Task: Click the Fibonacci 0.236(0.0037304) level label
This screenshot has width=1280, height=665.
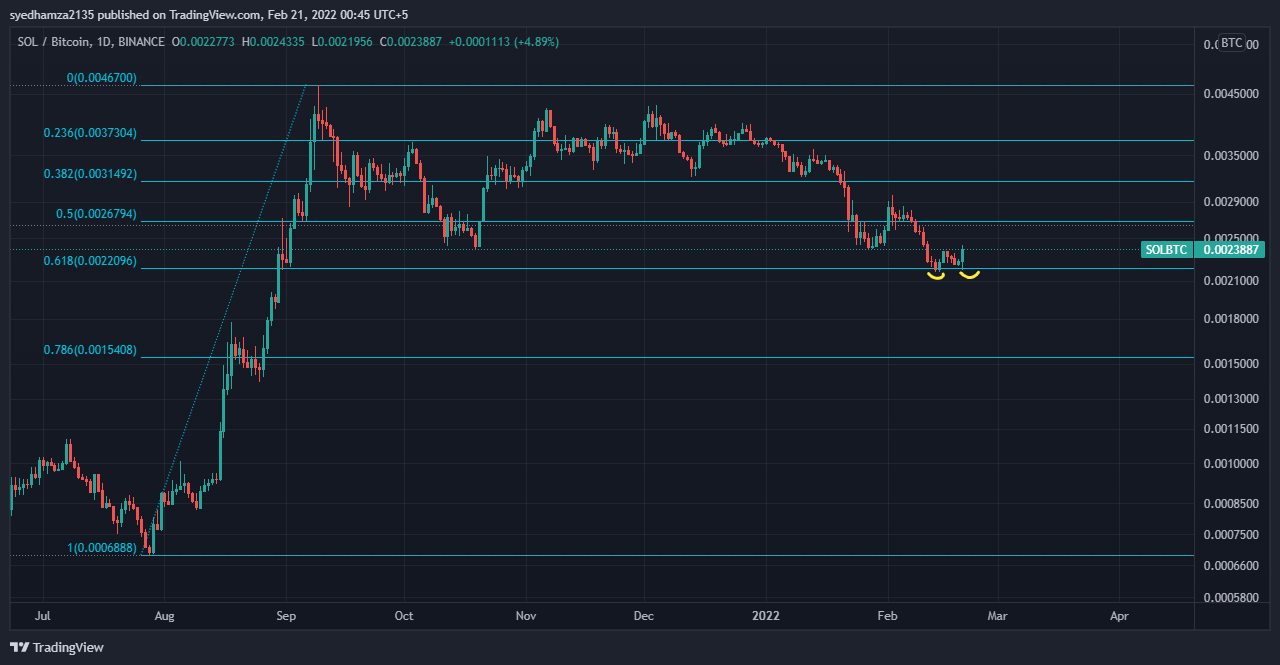Action: point(90,133)
